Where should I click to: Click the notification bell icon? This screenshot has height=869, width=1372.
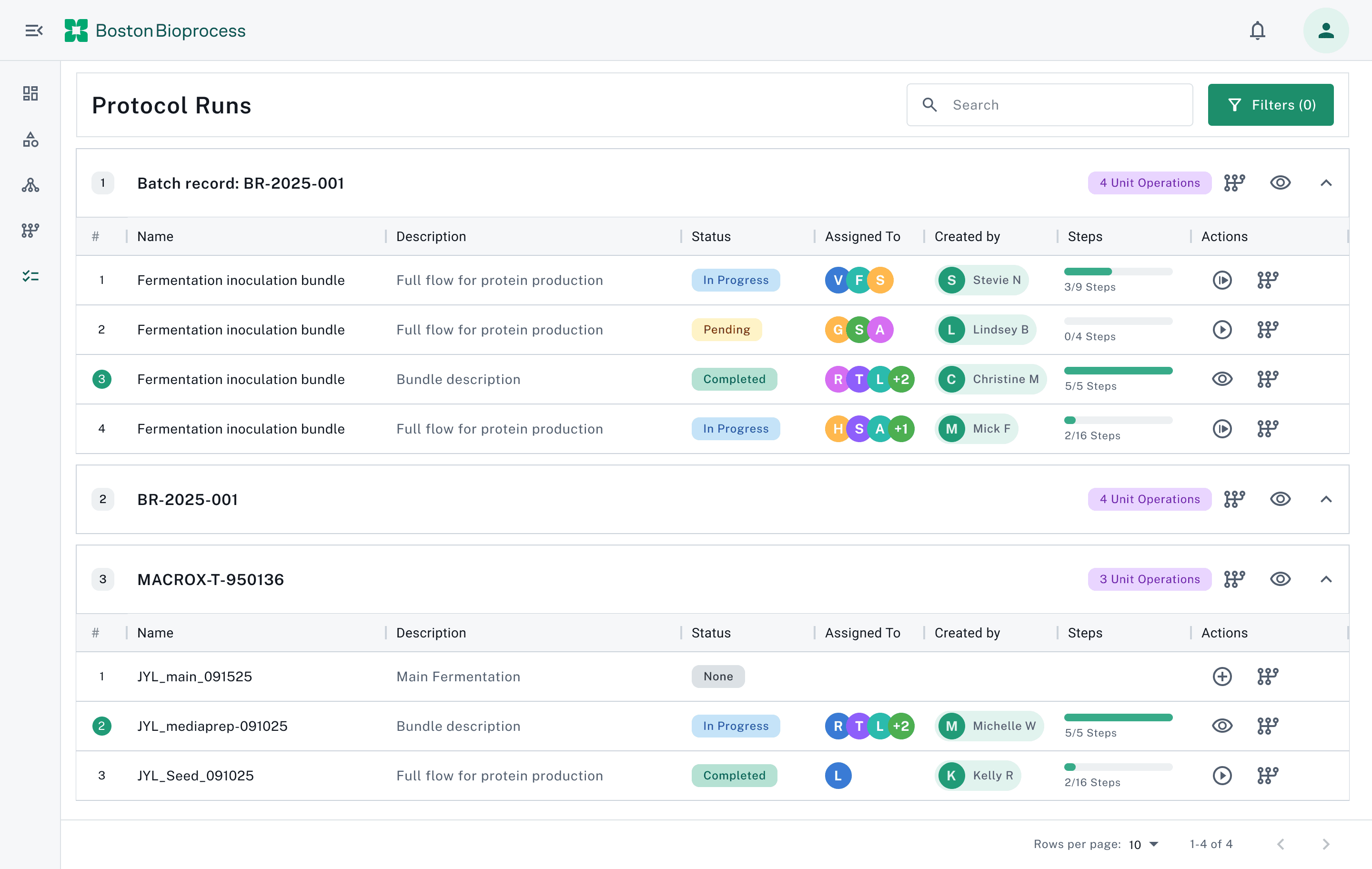(1257, 30)
